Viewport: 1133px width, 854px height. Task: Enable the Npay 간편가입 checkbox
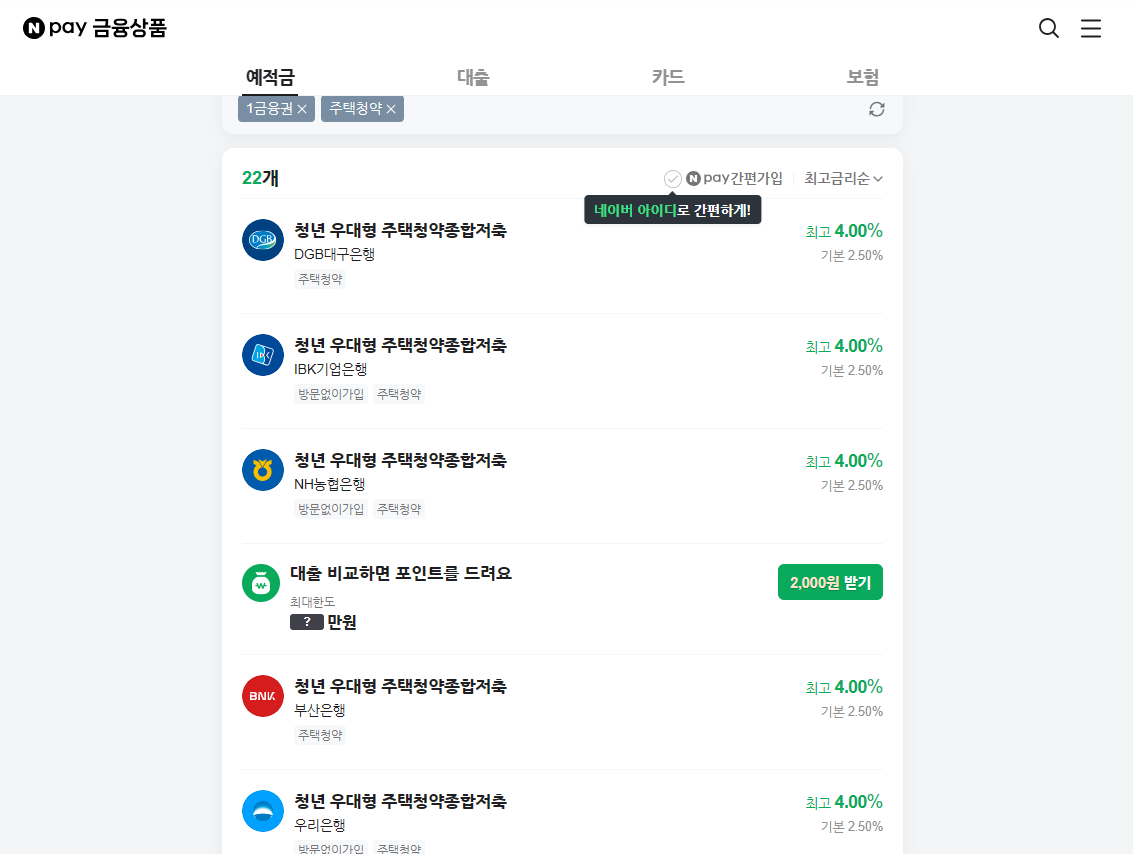(x=672, y=178)
